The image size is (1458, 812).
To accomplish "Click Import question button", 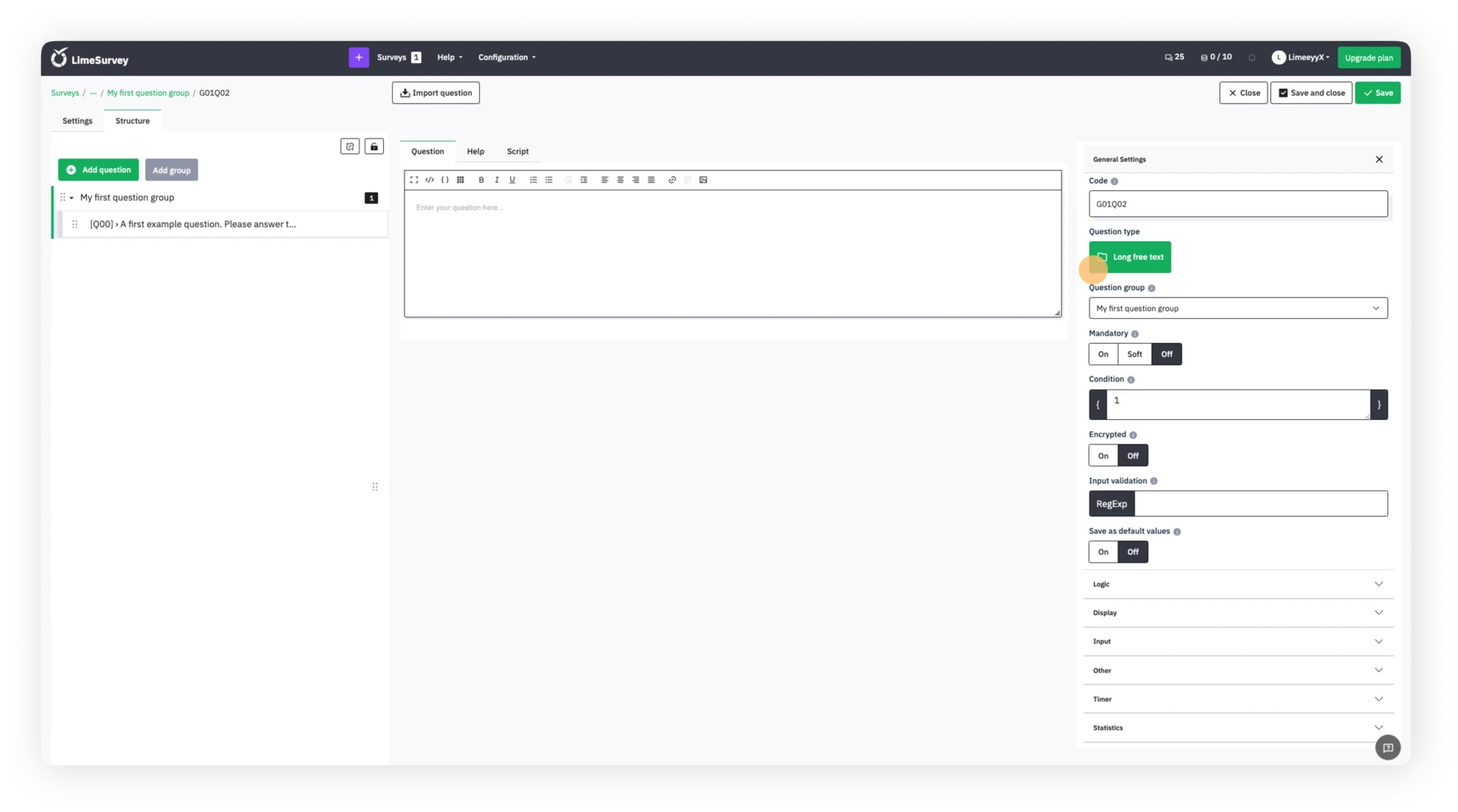I will 436,93.
